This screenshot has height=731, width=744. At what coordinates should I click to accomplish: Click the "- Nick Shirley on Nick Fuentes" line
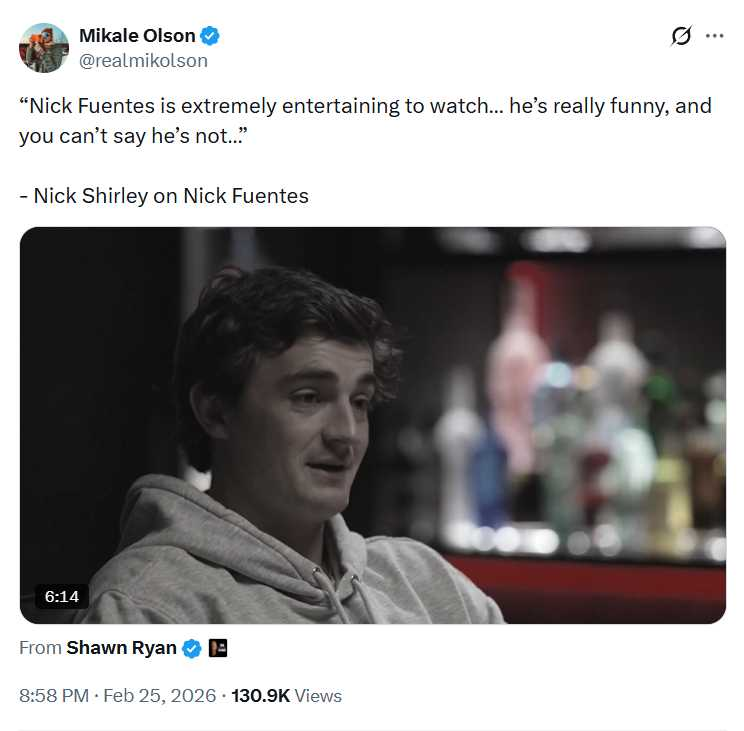point(164,195)
